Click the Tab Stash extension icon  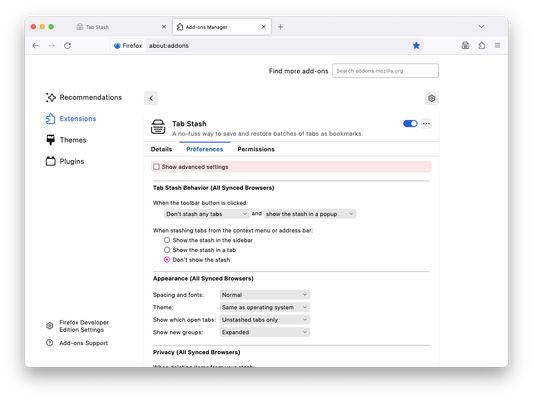tap(158, 127)
